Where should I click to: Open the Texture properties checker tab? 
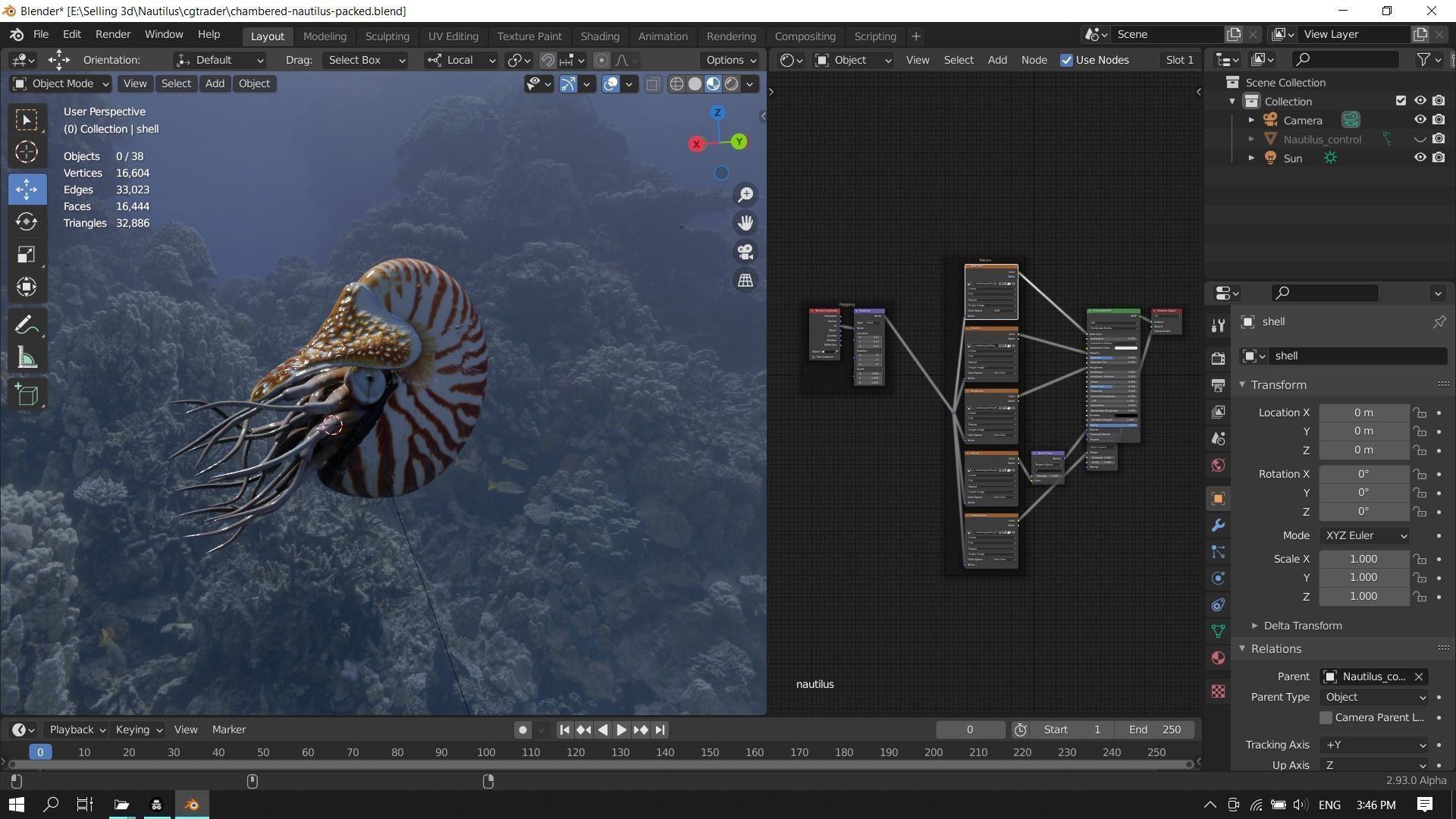click(x=1218, y=691)
